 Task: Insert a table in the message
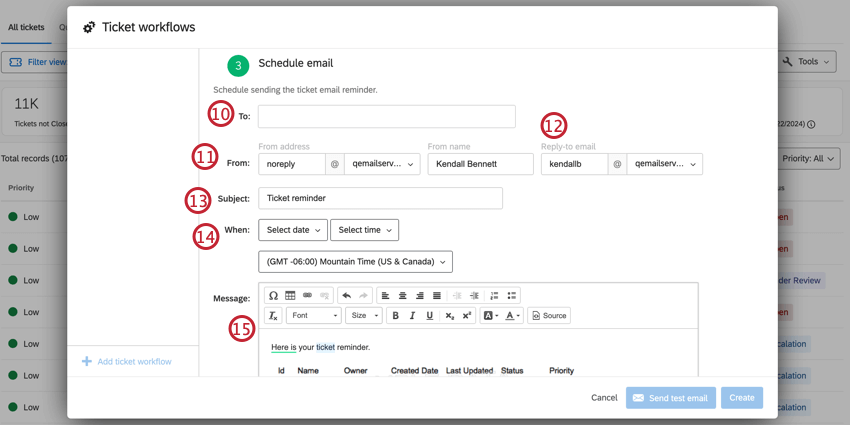[290, 295]
